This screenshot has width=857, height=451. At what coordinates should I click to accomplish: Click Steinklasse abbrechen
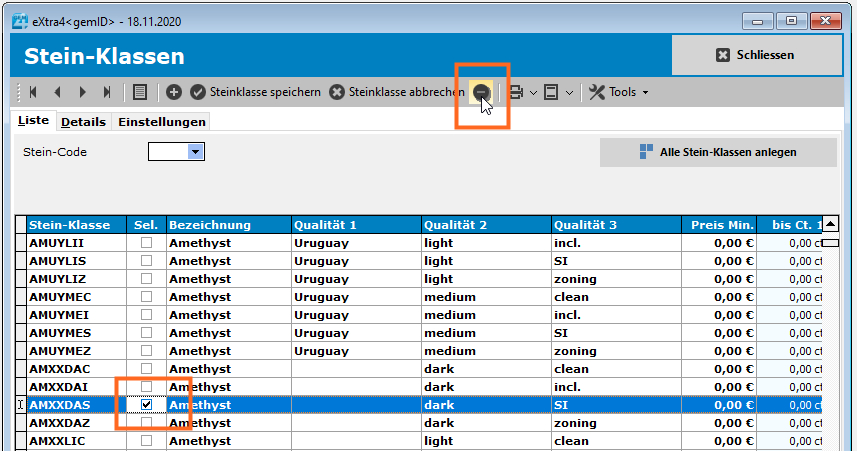pyautogui.click(x=397, y=92)
